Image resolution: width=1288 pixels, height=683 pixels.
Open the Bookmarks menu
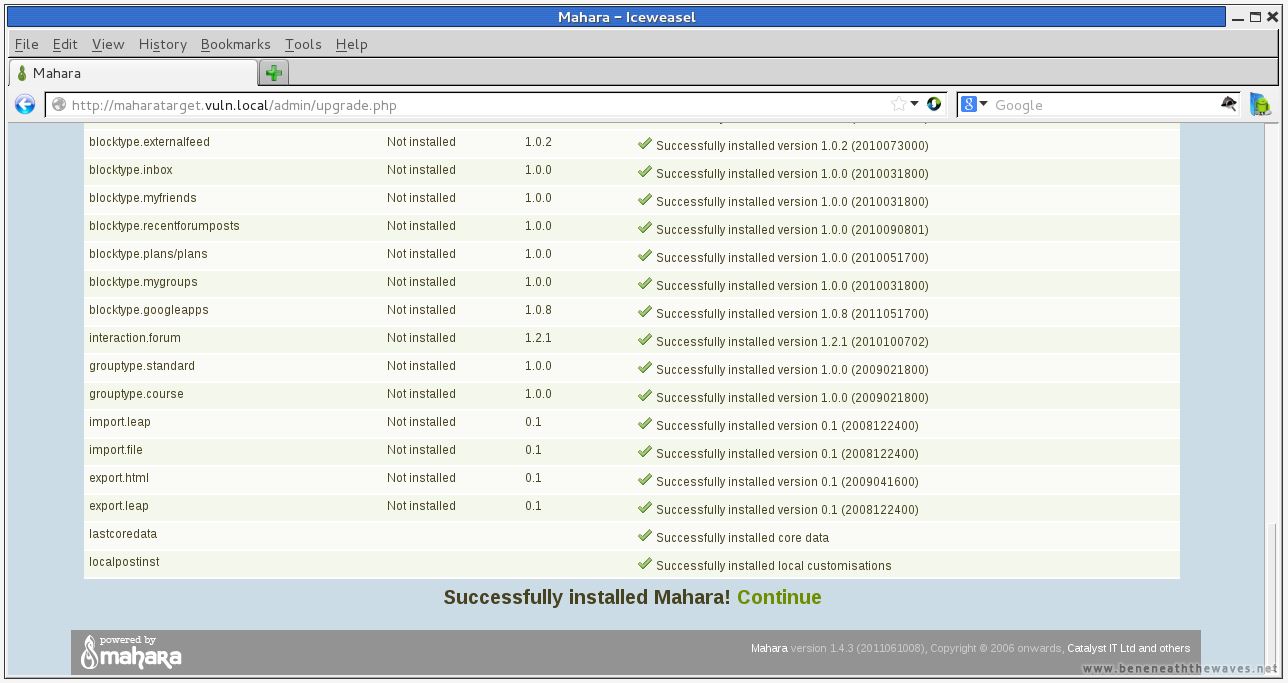pyautogui.click(x=235, y=44)
